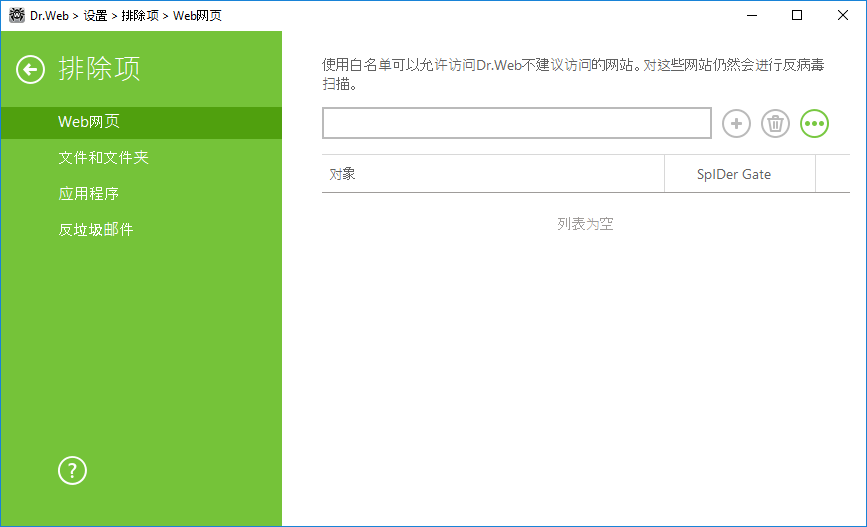Focus the website address input field
Viewport: 867px width, 527px height.
pyautogui.click(x=516, y=123)
